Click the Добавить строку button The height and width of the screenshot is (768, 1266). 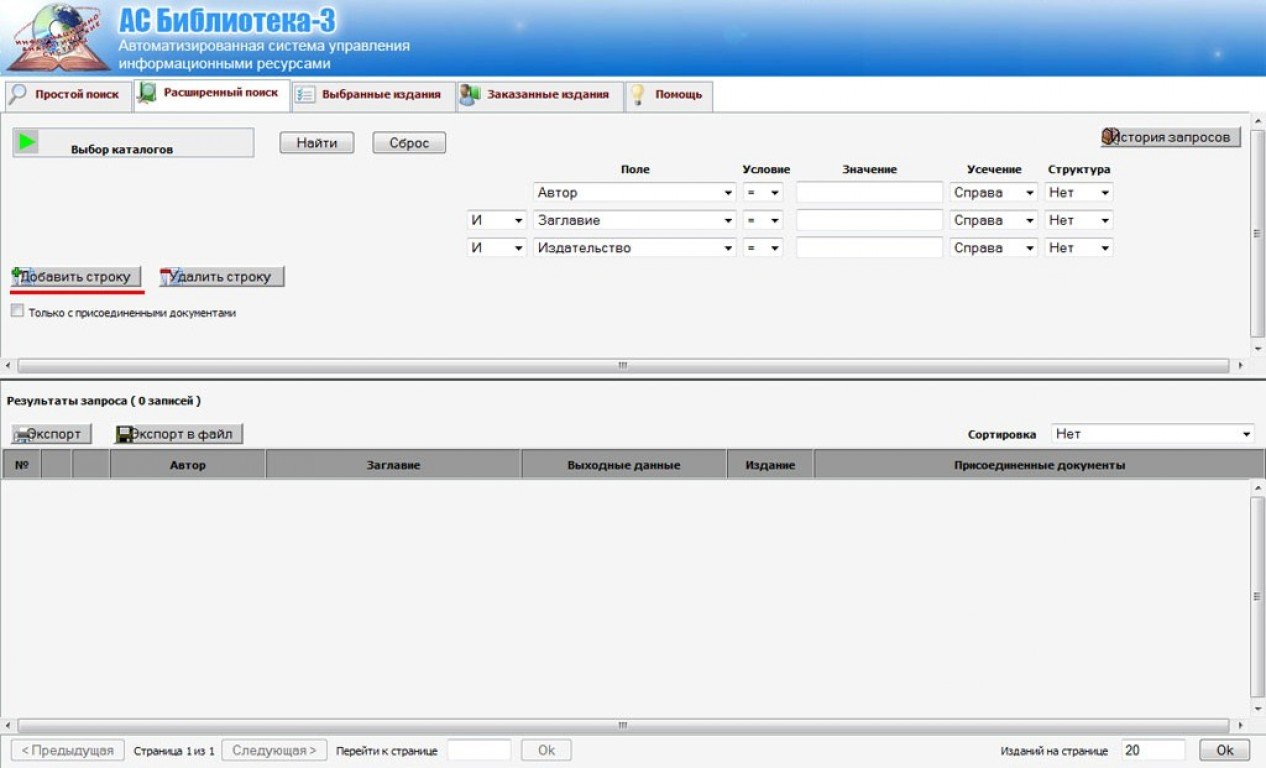pyautogui.click(x=77, y=277)
